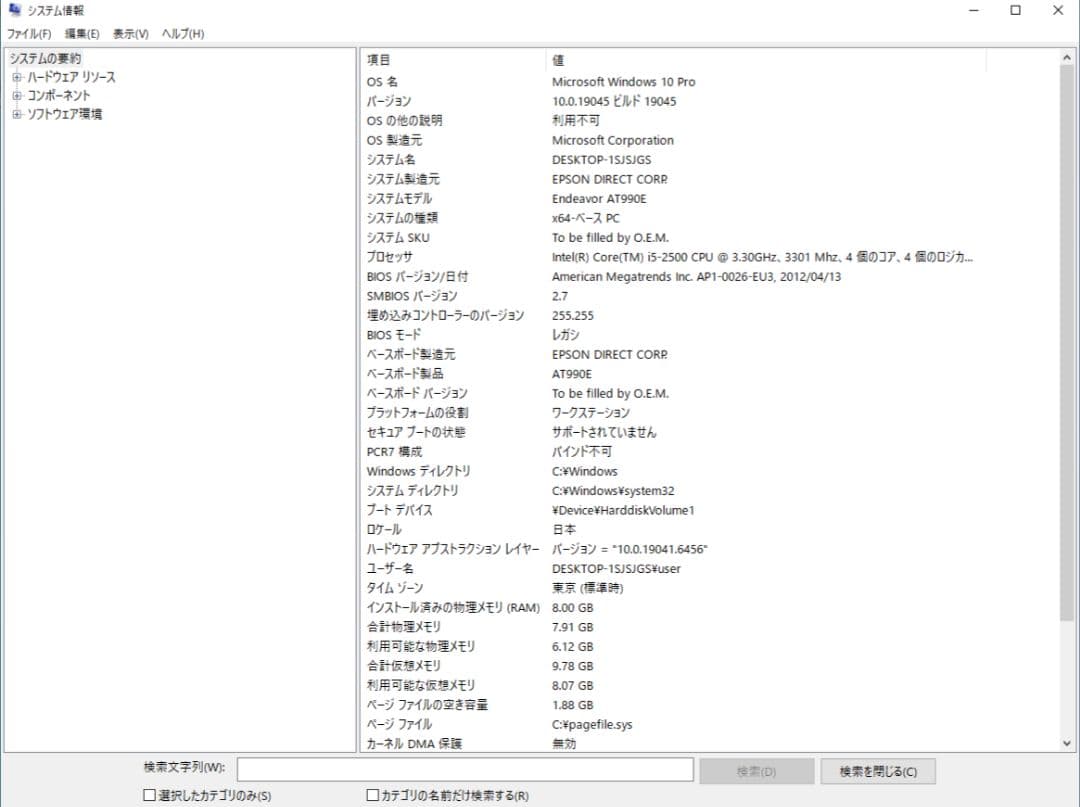This screenshot has height=807, width=1080.
Task: Select the PCR7 構成 row label
Action: [394, 452]
